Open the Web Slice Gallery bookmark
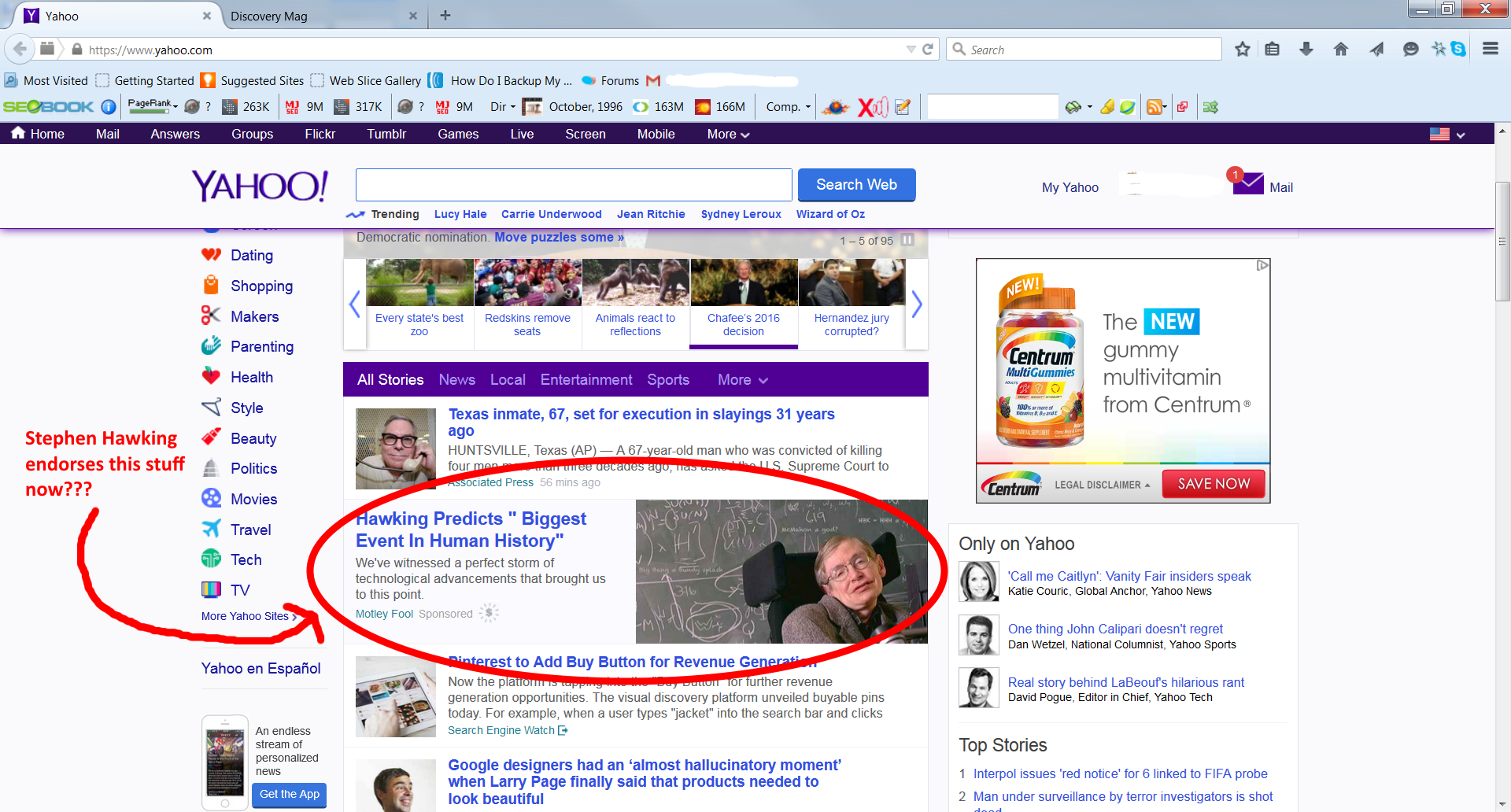The height and width of the screenshot is (812, 1511). click(x=366, y=80)
